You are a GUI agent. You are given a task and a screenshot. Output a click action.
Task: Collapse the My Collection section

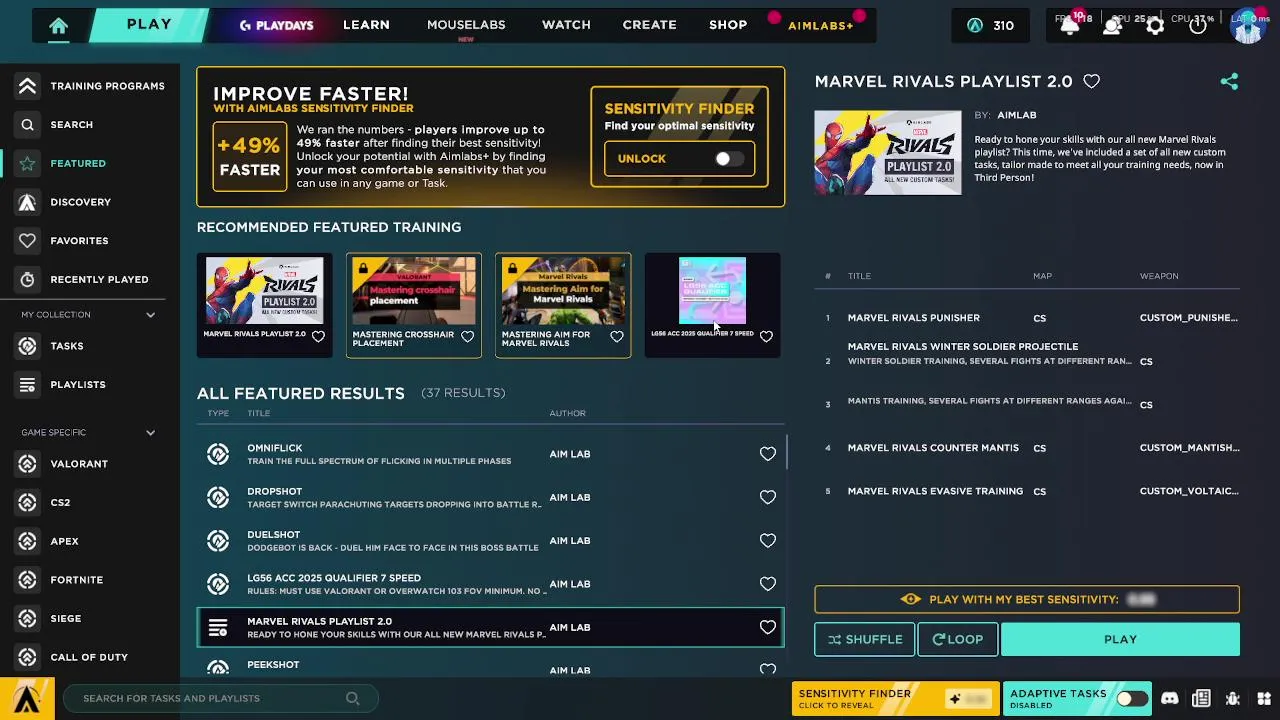tap(150, 315)
